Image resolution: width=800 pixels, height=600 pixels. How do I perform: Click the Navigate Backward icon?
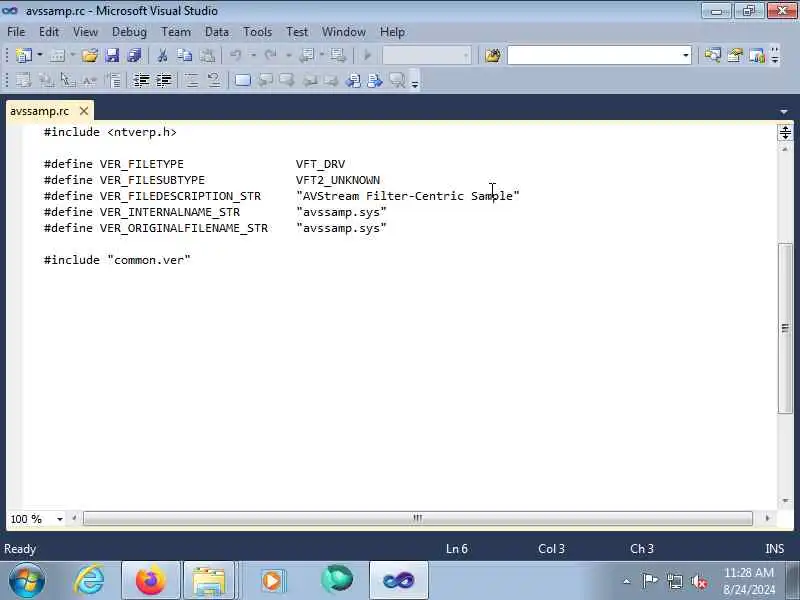[307, 55]
